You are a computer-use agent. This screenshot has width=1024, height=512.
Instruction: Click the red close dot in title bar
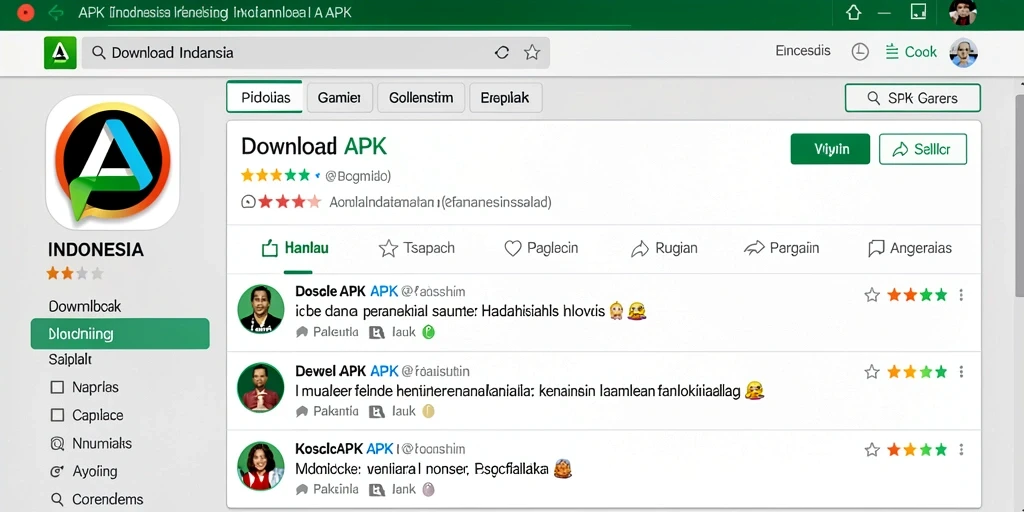pos(25,12)
